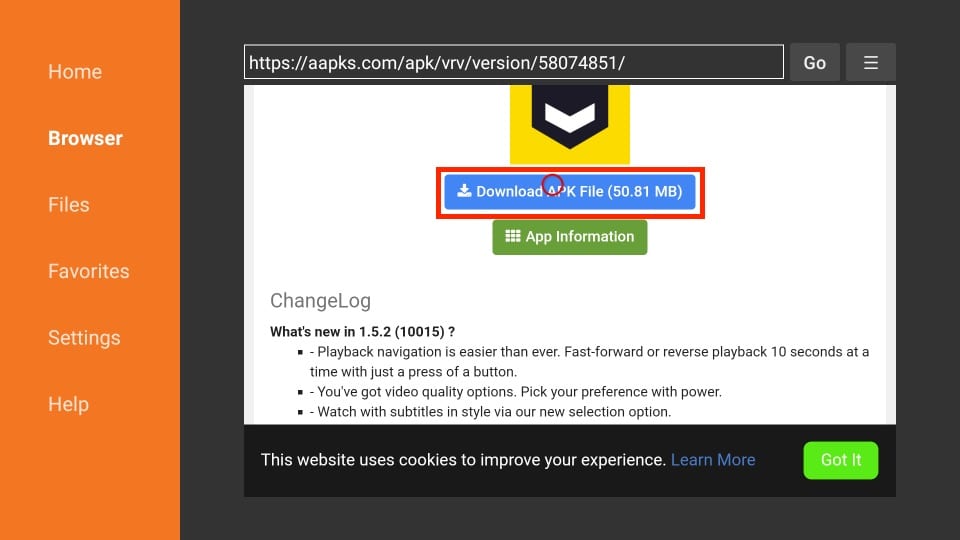
Task: Click the URL address input field
Action: (x=513, y=62)
